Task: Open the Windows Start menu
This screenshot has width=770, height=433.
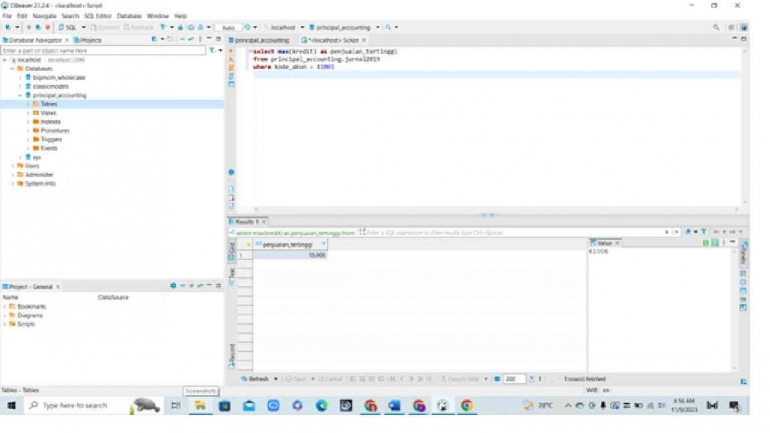Action: [11, 406]
